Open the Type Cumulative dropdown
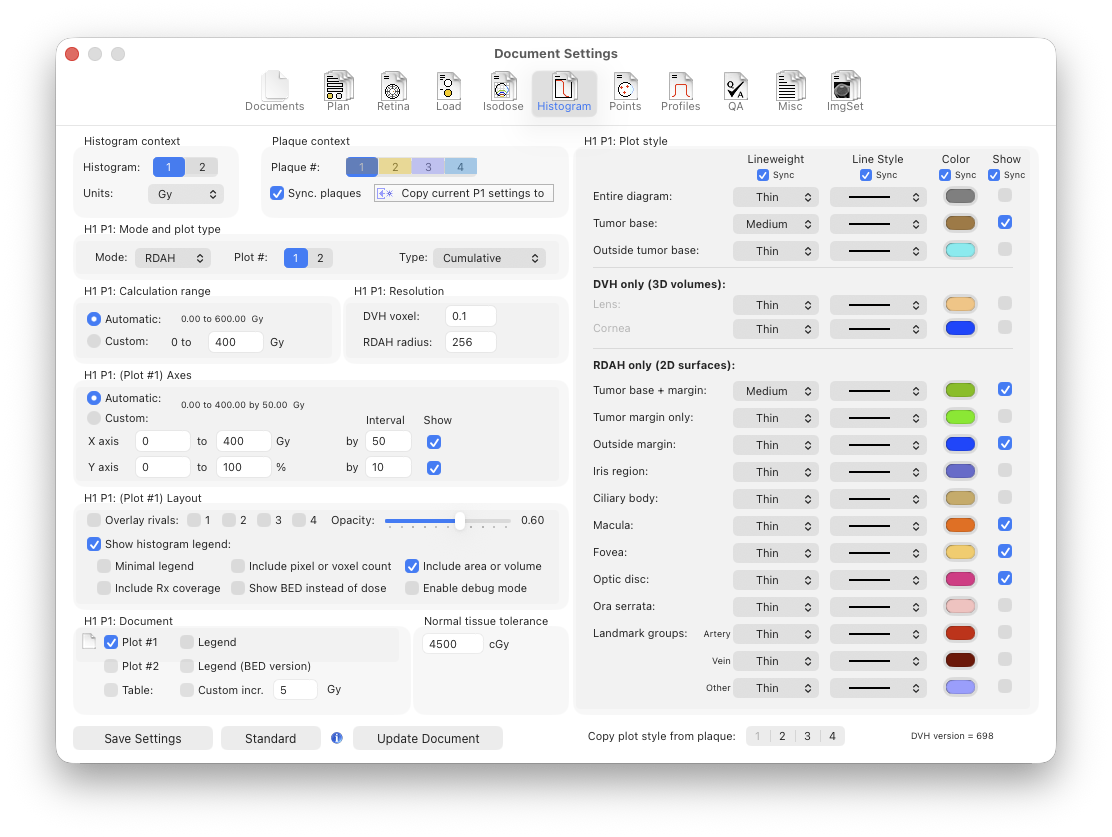Viewport: 1112px width, 837px height. point(489,258)
